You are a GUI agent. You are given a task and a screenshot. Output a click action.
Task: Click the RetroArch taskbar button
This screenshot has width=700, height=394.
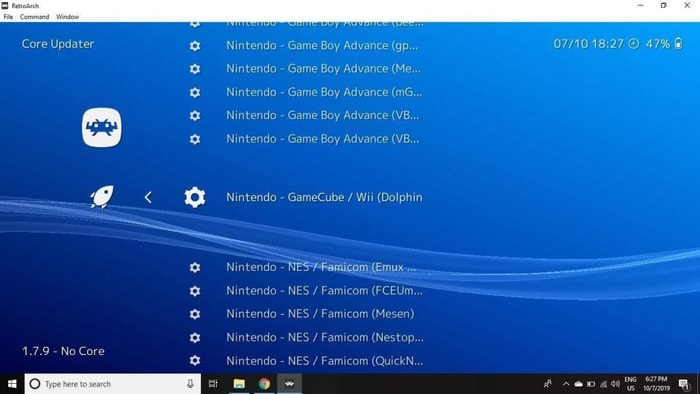pos(289,384)
